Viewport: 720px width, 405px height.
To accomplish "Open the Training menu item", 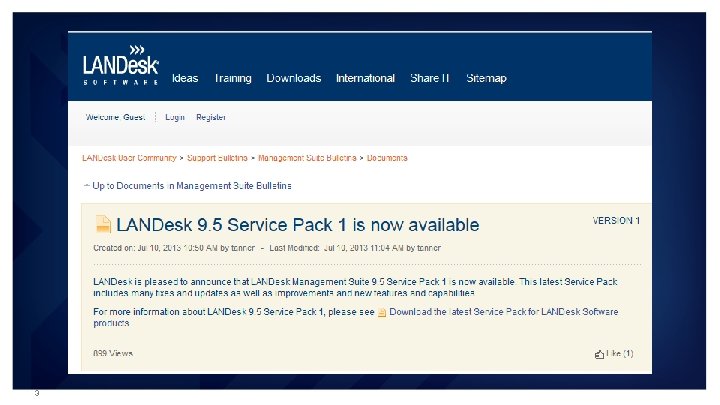I will click(x=233, y=78).
